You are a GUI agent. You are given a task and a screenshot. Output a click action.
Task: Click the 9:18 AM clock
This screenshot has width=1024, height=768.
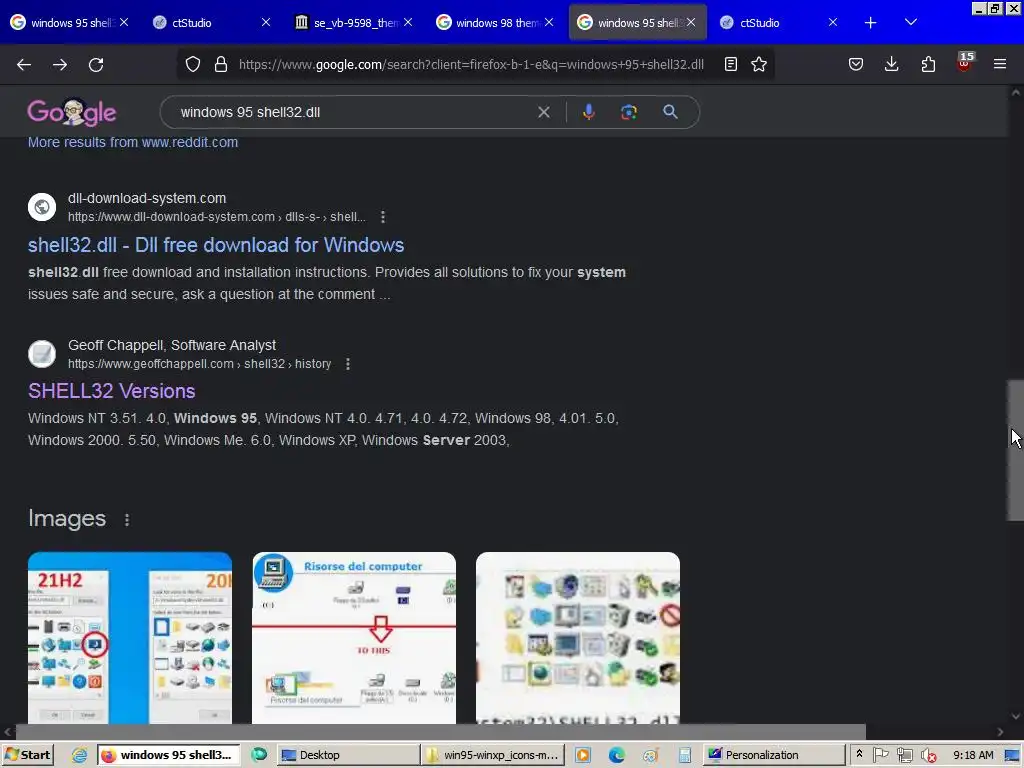coord(973,755)
